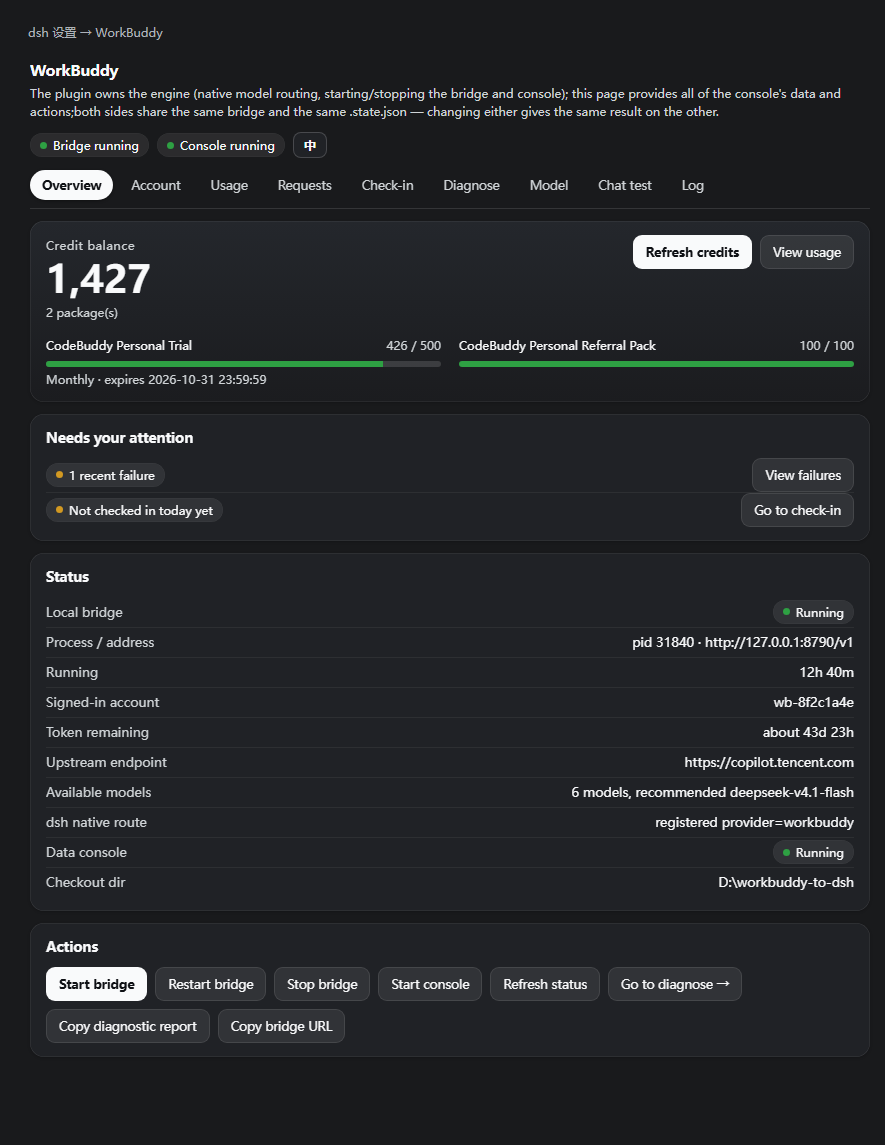The width and height of the screenshot is (885, 1145).
Task: Switch to the Model tab
Action: click(x=548, y=185)
